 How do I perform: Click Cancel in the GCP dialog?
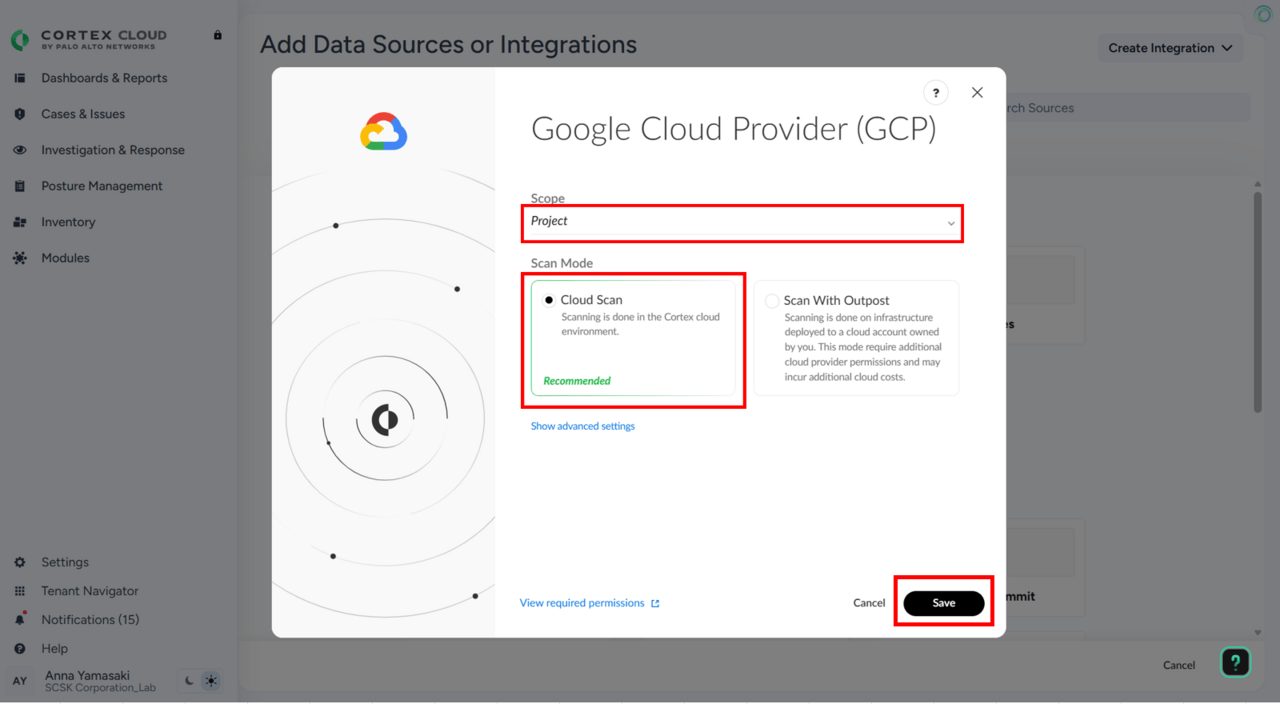click(x=869, y=603)
